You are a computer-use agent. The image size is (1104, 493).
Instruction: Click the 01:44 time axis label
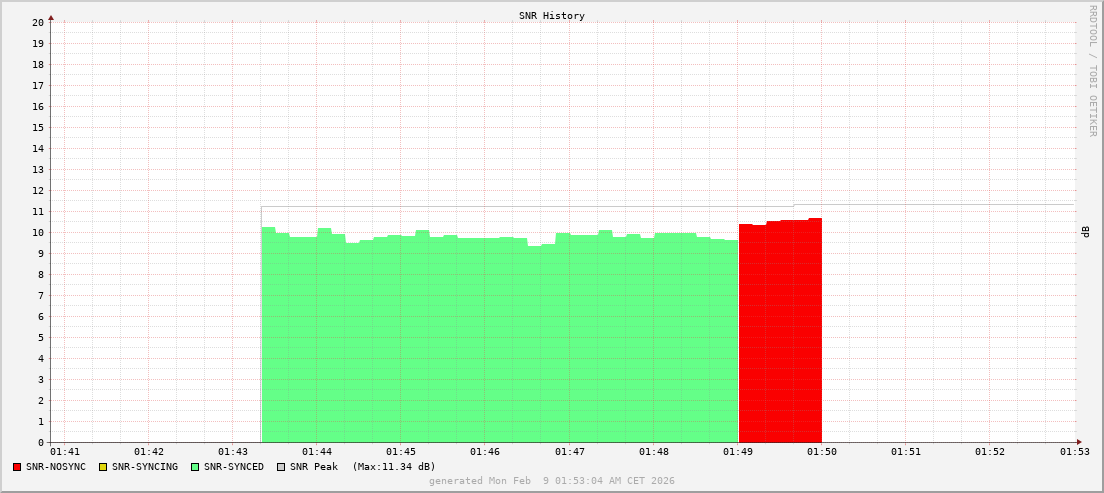pos(317,452)
